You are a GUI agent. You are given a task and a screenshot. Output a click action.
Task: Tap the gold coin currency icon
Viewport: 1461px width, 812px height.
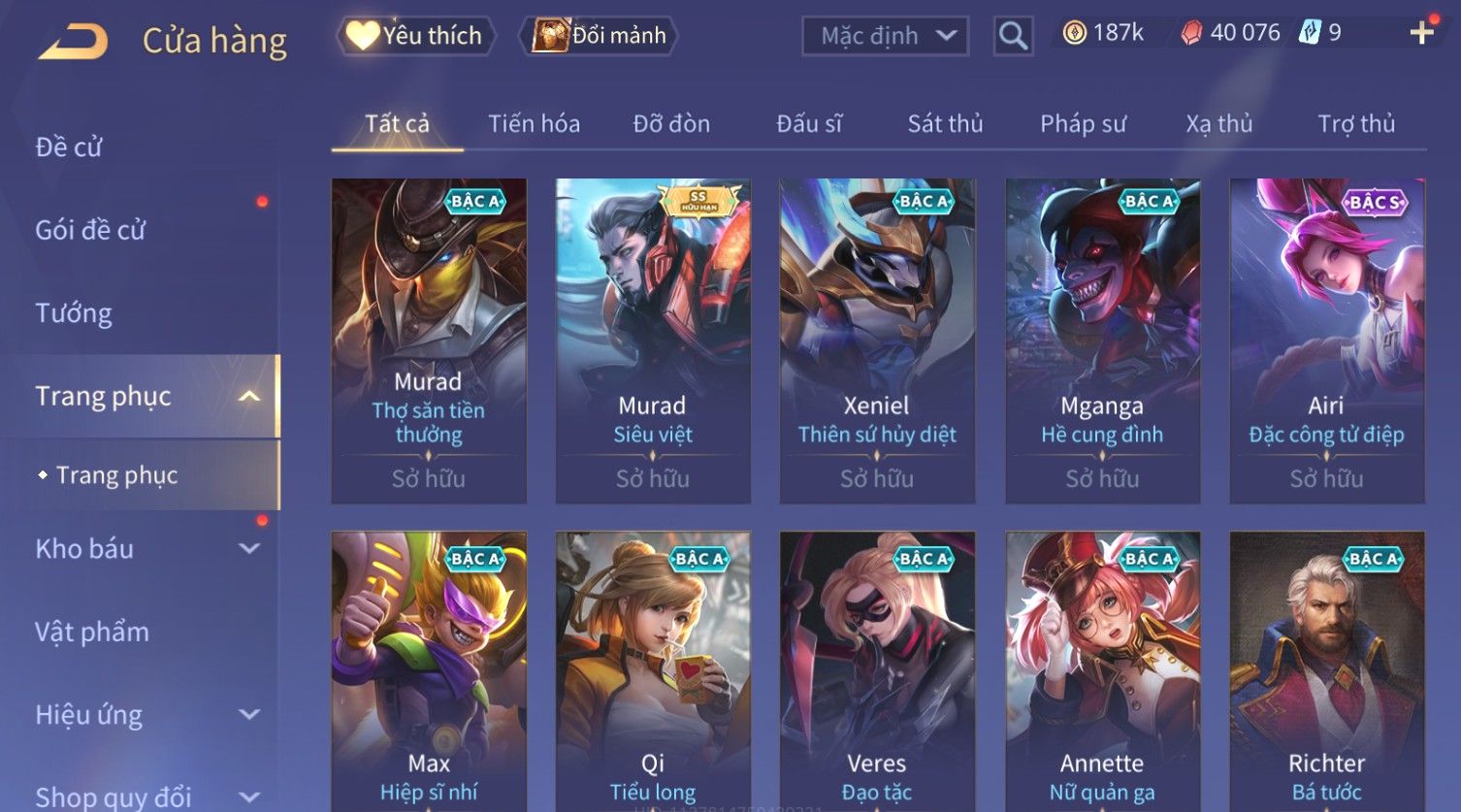point(1074,33)
